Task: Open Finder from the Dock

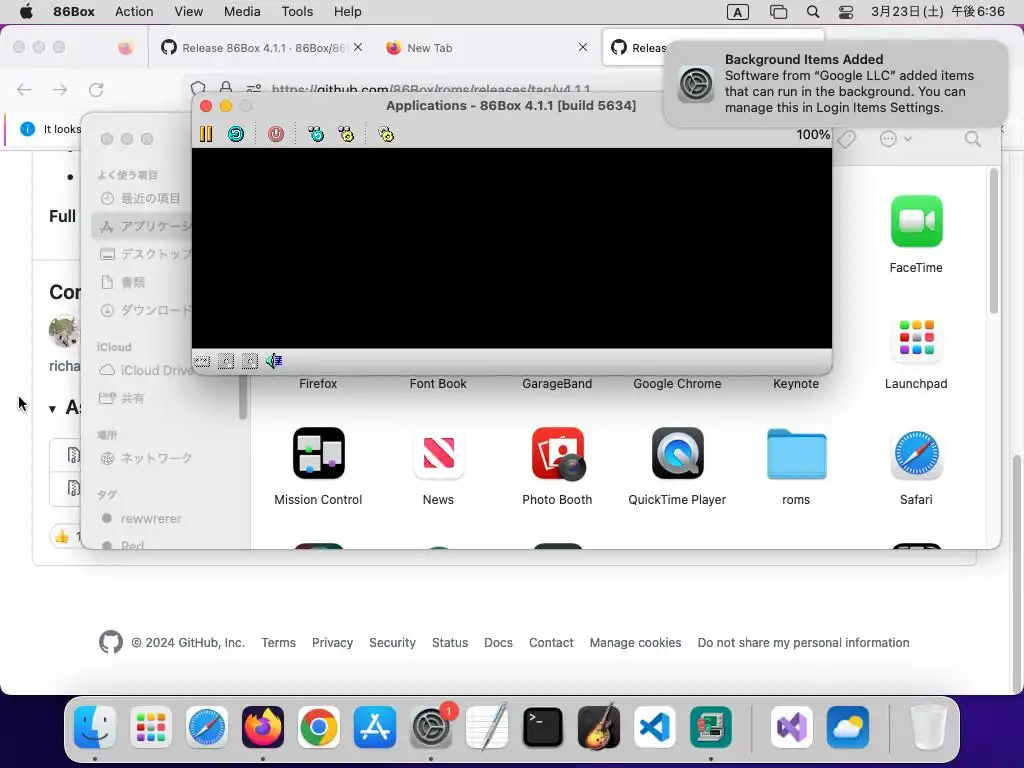Action: (95, 727)
